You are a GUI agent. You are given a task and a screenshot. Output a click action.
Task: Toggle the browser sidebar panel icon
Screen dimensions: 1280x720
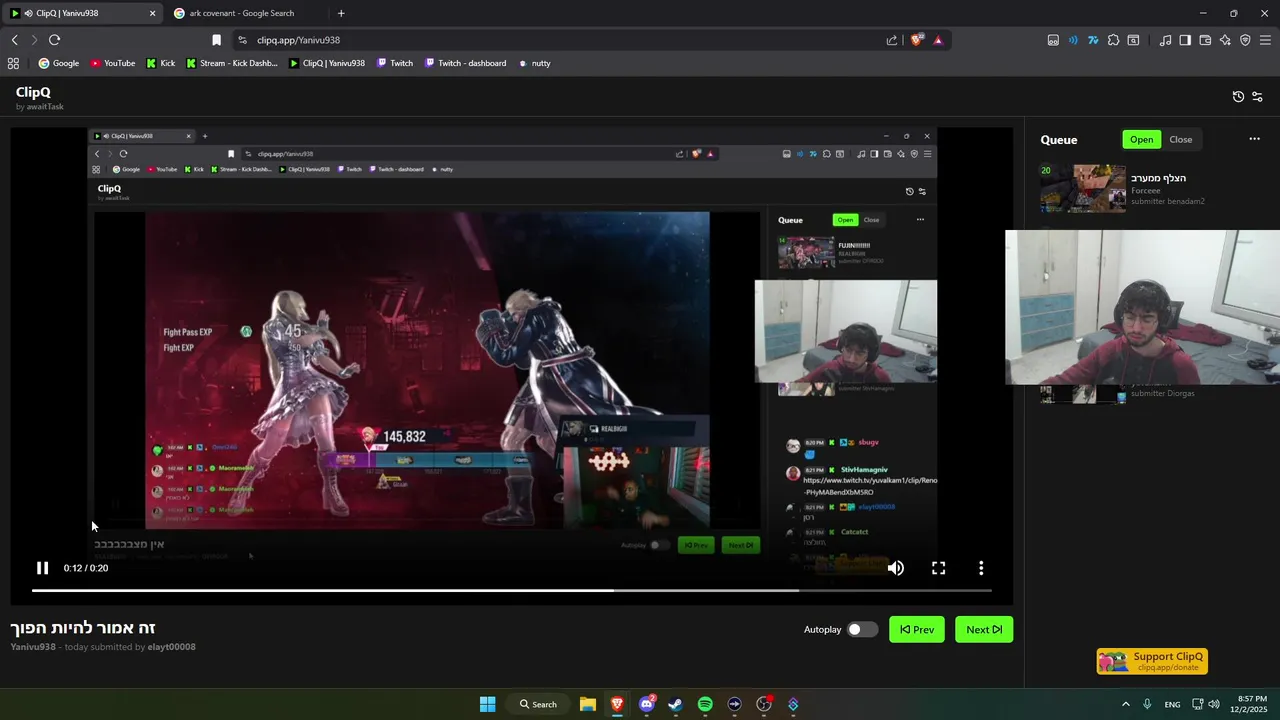coord(1185,40)
